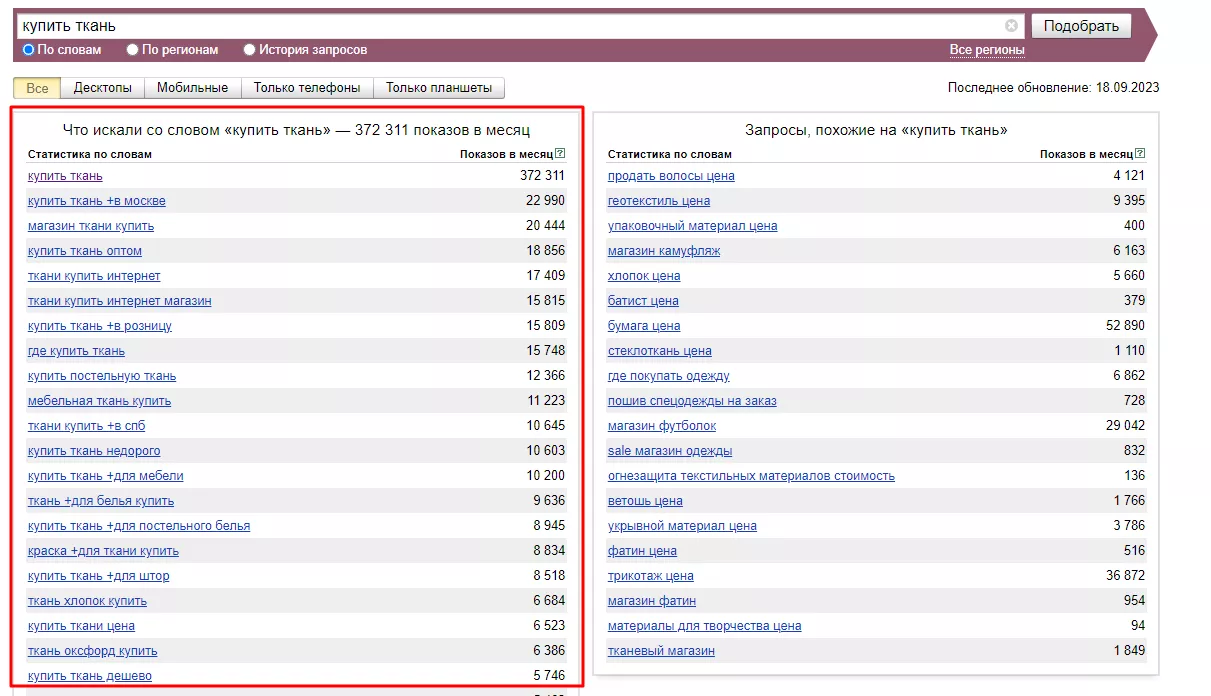Select the 'Все' devices tab
The width and height of the screenshot is (1211, 696).
37,88
